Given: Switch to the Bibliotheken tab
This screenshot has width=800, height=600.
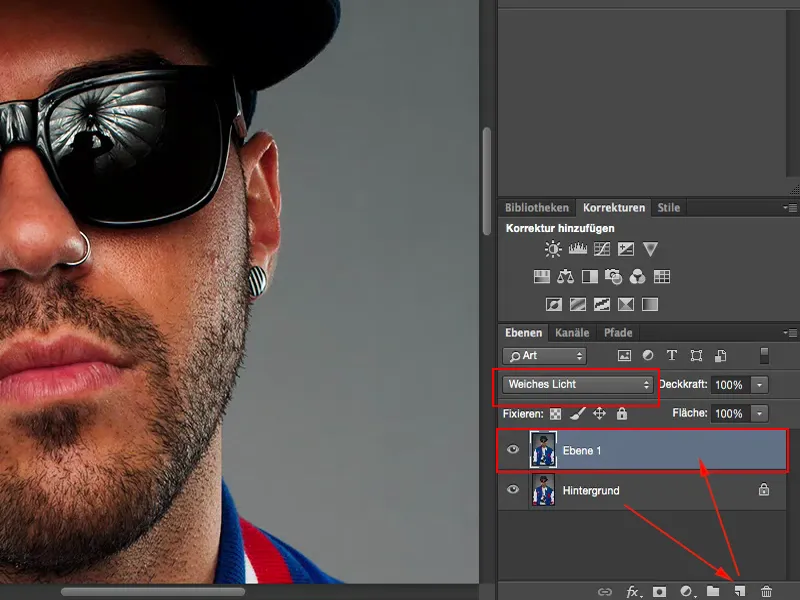Looking at the screenshot, I should click(x=537, y=208).
